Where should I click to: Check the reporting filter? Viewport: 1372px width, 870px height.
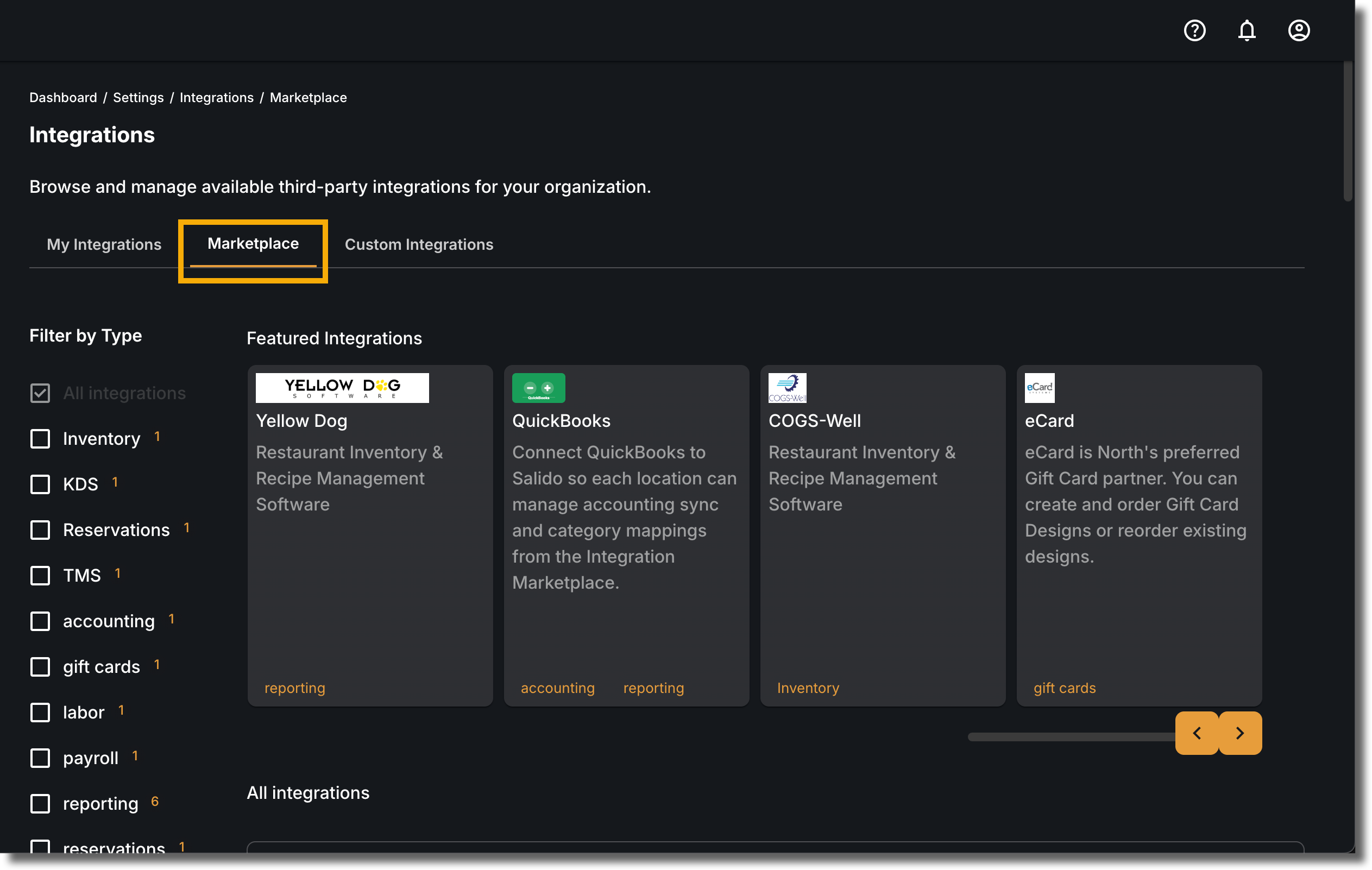click(x=40, y=803)
